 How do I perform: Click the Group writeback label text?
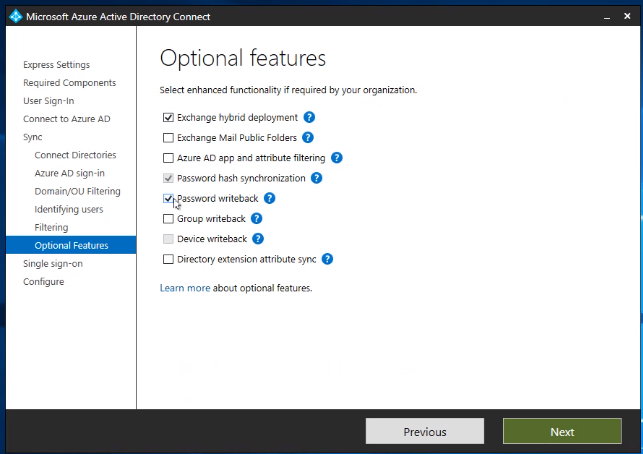211,219
